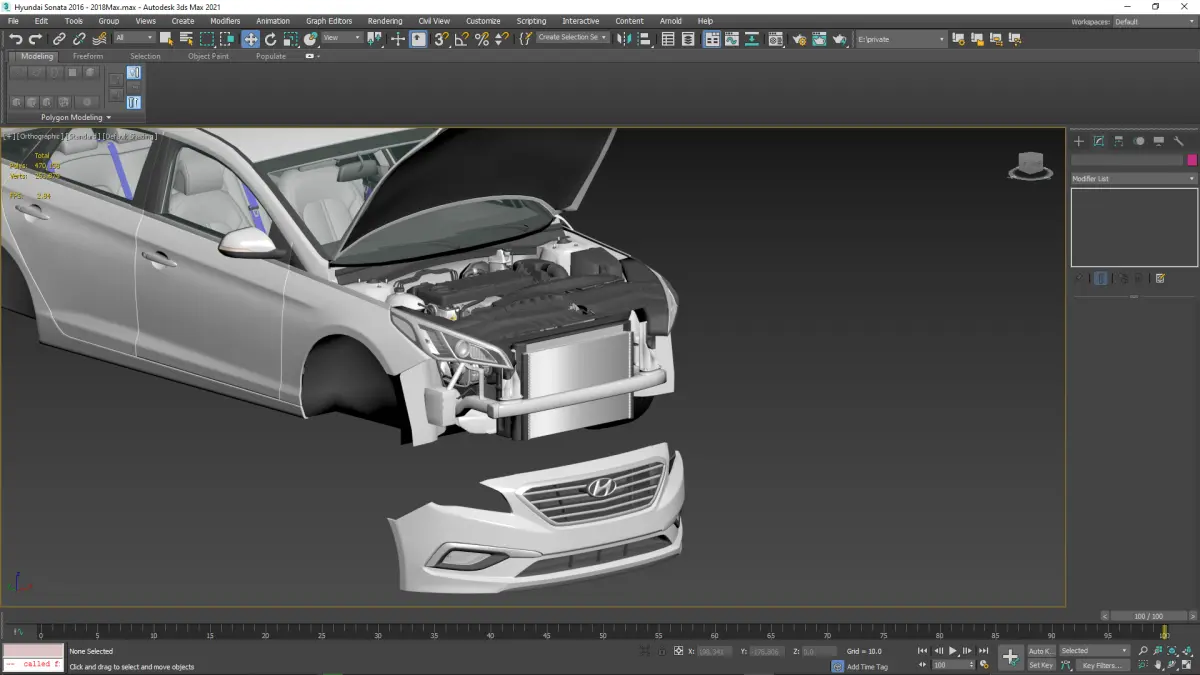Image resolution: width=1200 pixels, height=675 pixels.
Task: Expand the Modifier List dropdown
Action: 1134,179
